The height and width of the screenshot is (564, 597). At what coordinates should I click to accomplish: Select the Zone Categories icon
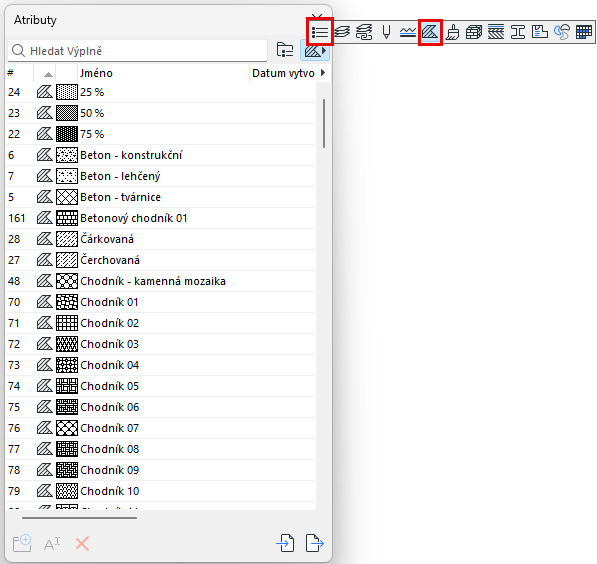(x=540, y=32)
